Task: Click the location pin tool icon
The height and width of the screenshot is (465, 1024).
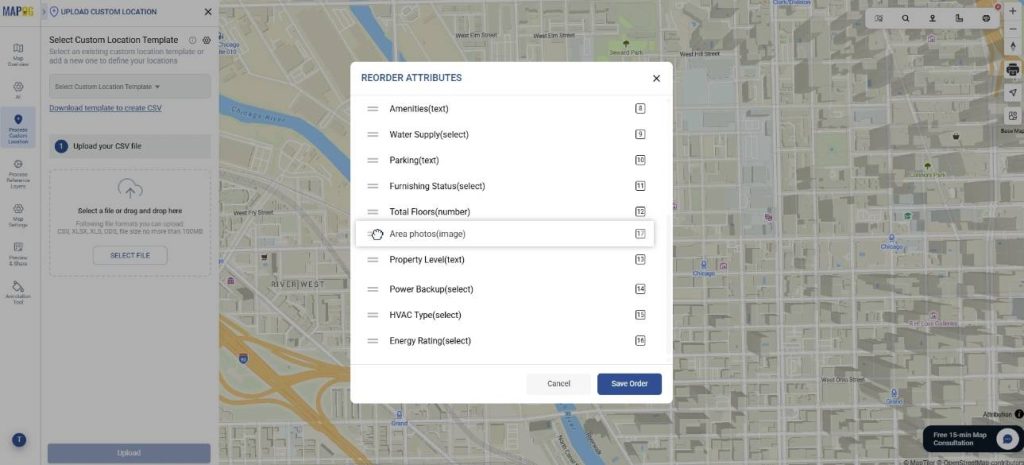Action: (x=933, y=18)
